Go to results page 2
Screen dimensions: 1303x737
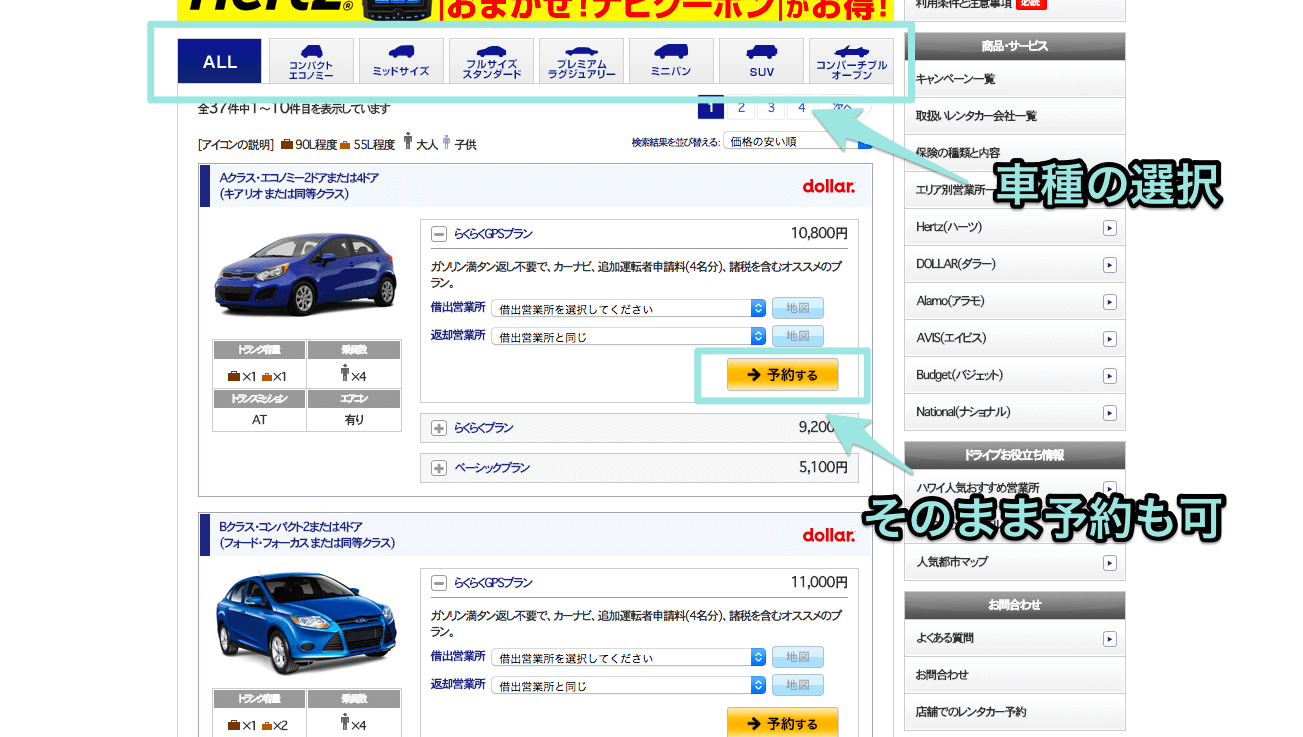[741, 107]
